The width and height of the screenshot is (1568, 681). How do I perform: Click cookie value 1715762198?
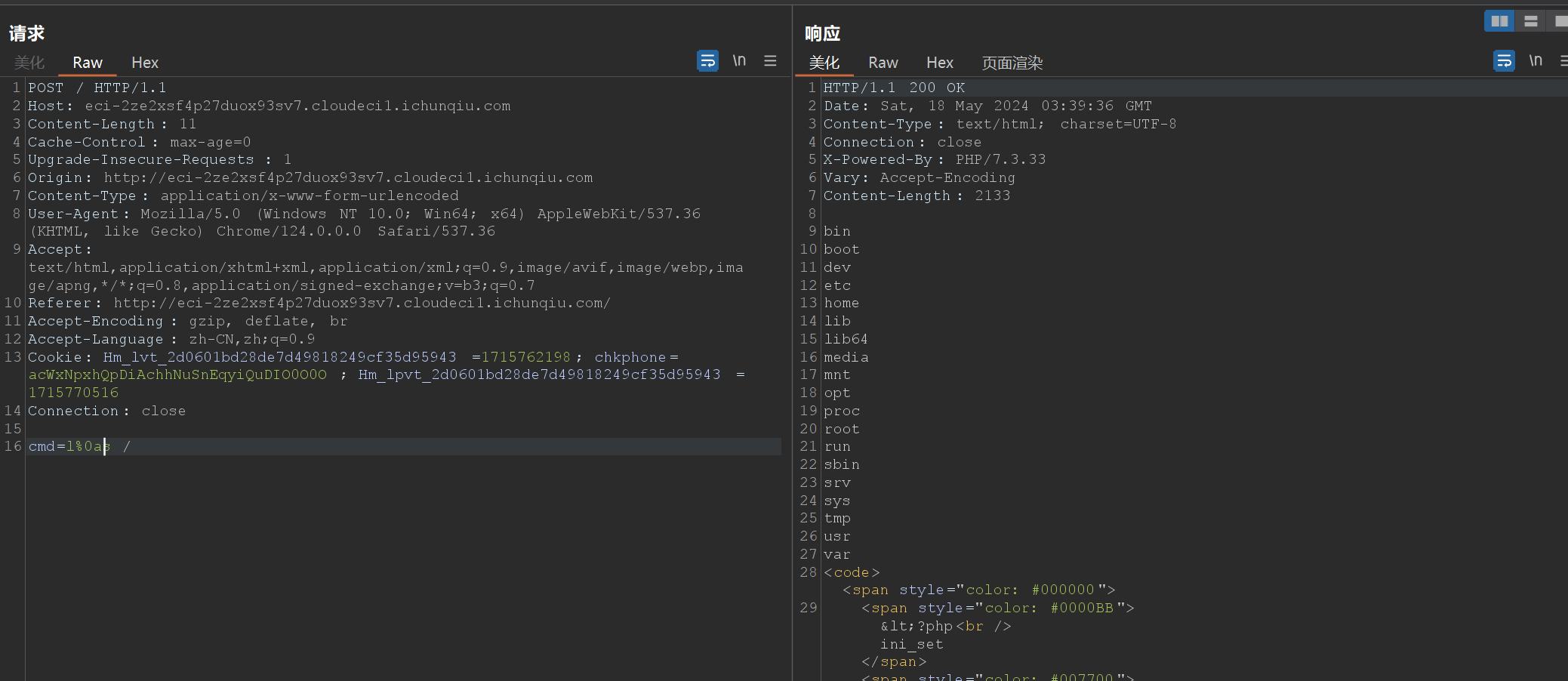526,357
